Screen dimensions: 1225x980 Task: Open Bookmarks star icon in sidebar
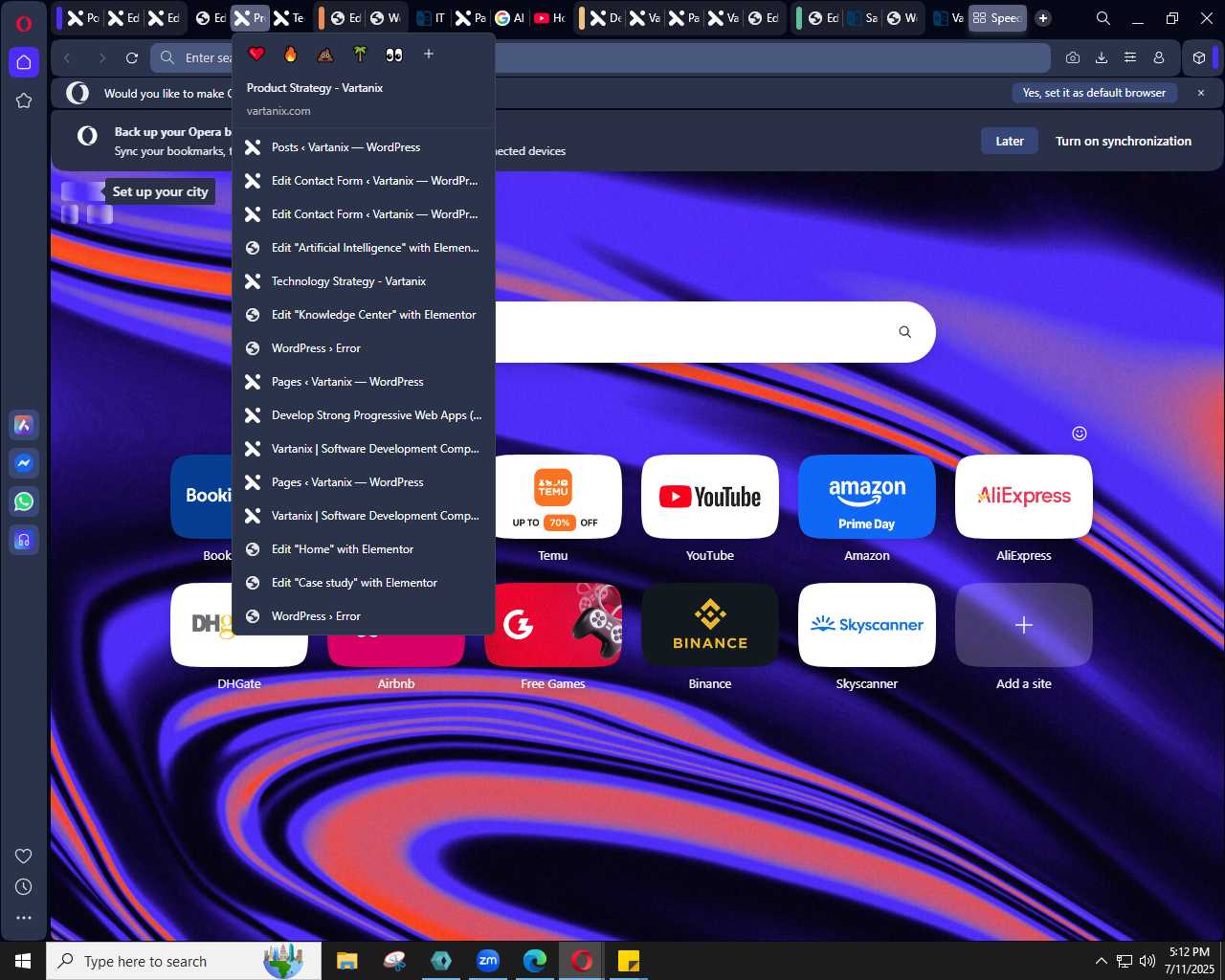point(24,100)
